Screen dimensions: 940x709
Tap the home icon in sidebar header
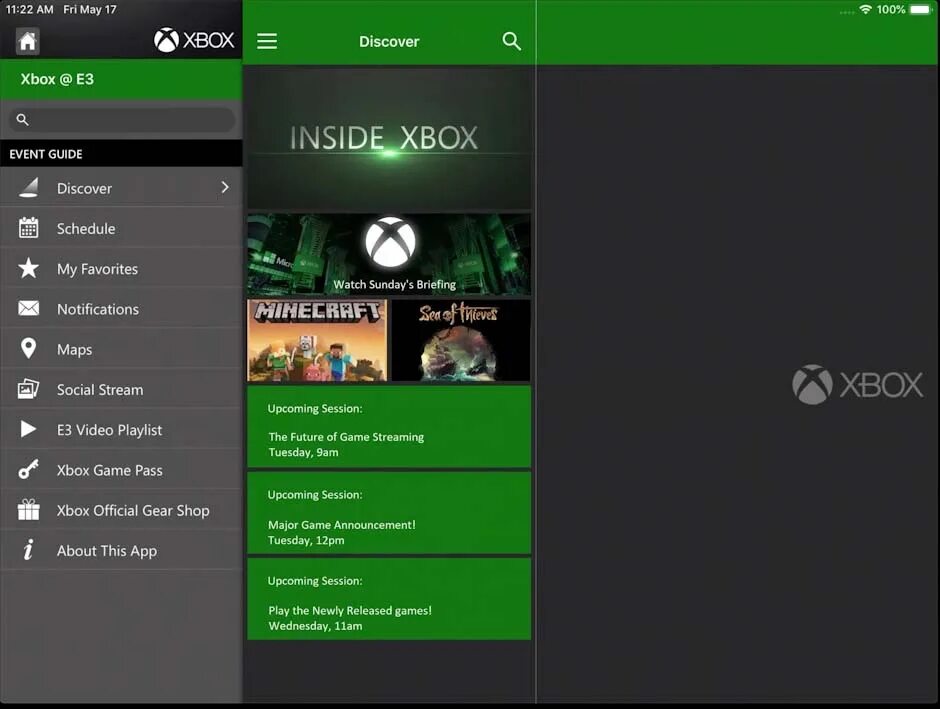(x=28, y=41)
